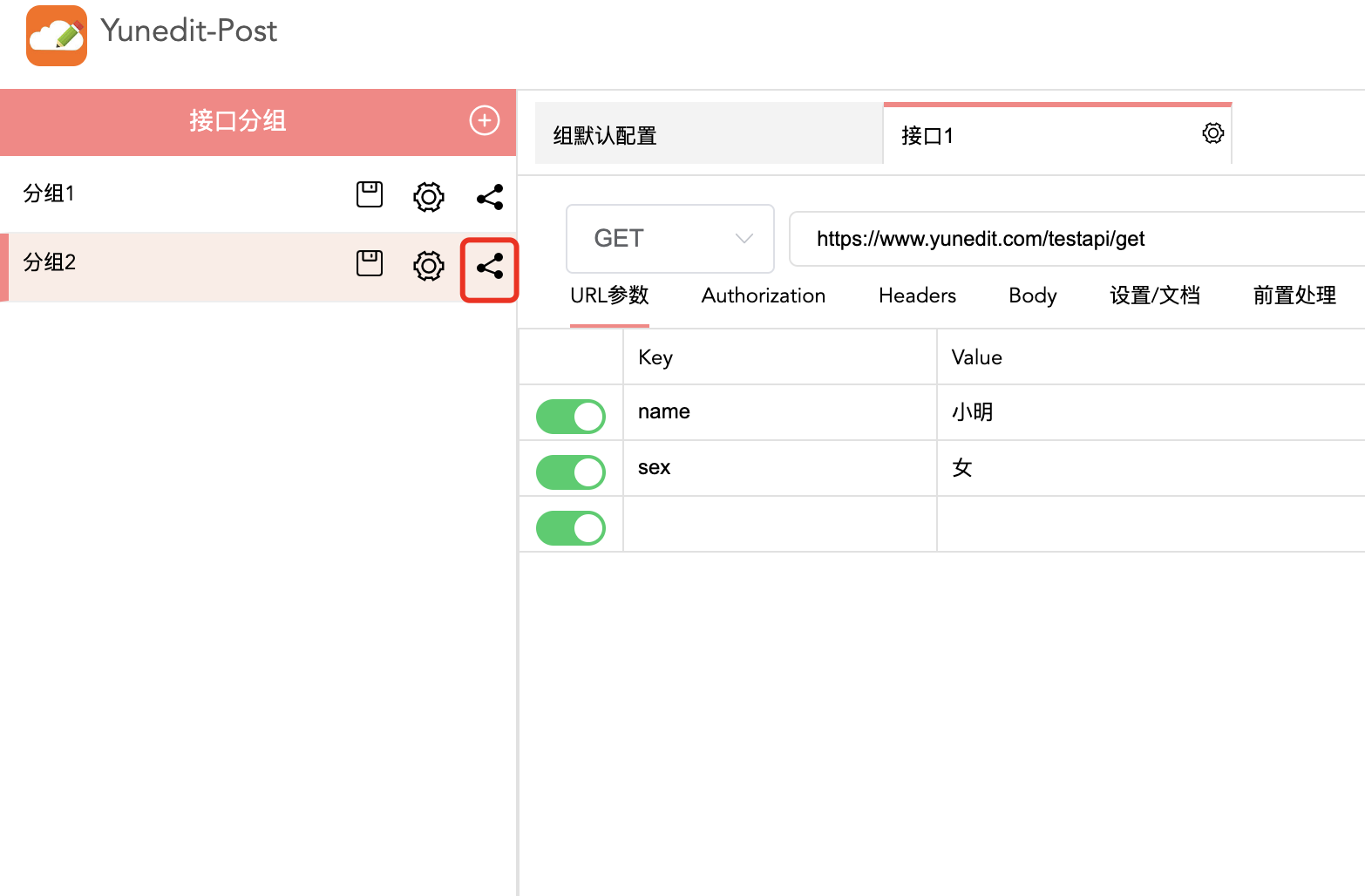This screenshot has height=896, width=1365.
Task: Select the Body tab
Action: [1032, 296]
